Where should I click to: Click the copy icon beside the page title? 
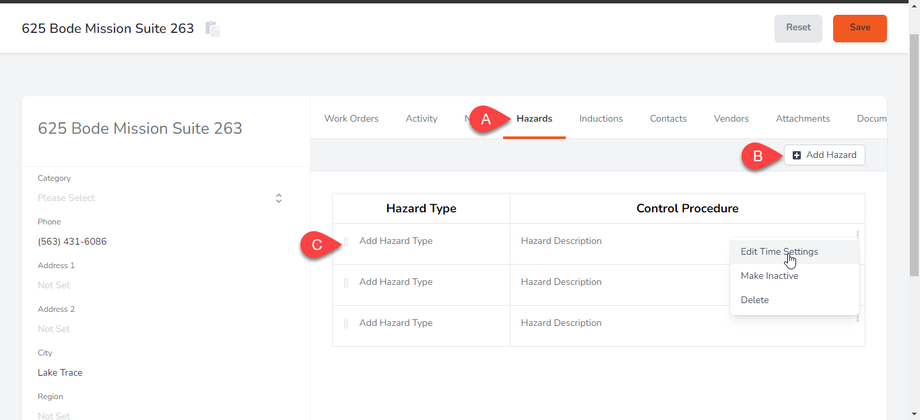212,29
